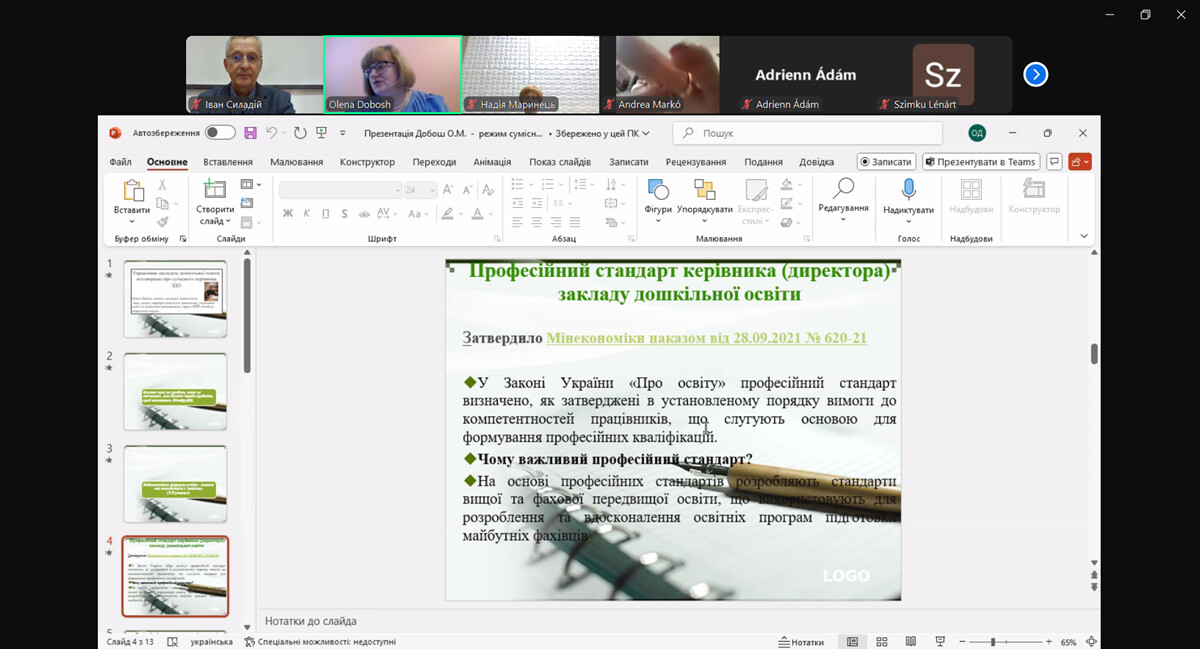
Task: Click the Записати record button
Action: coord(886,162)
